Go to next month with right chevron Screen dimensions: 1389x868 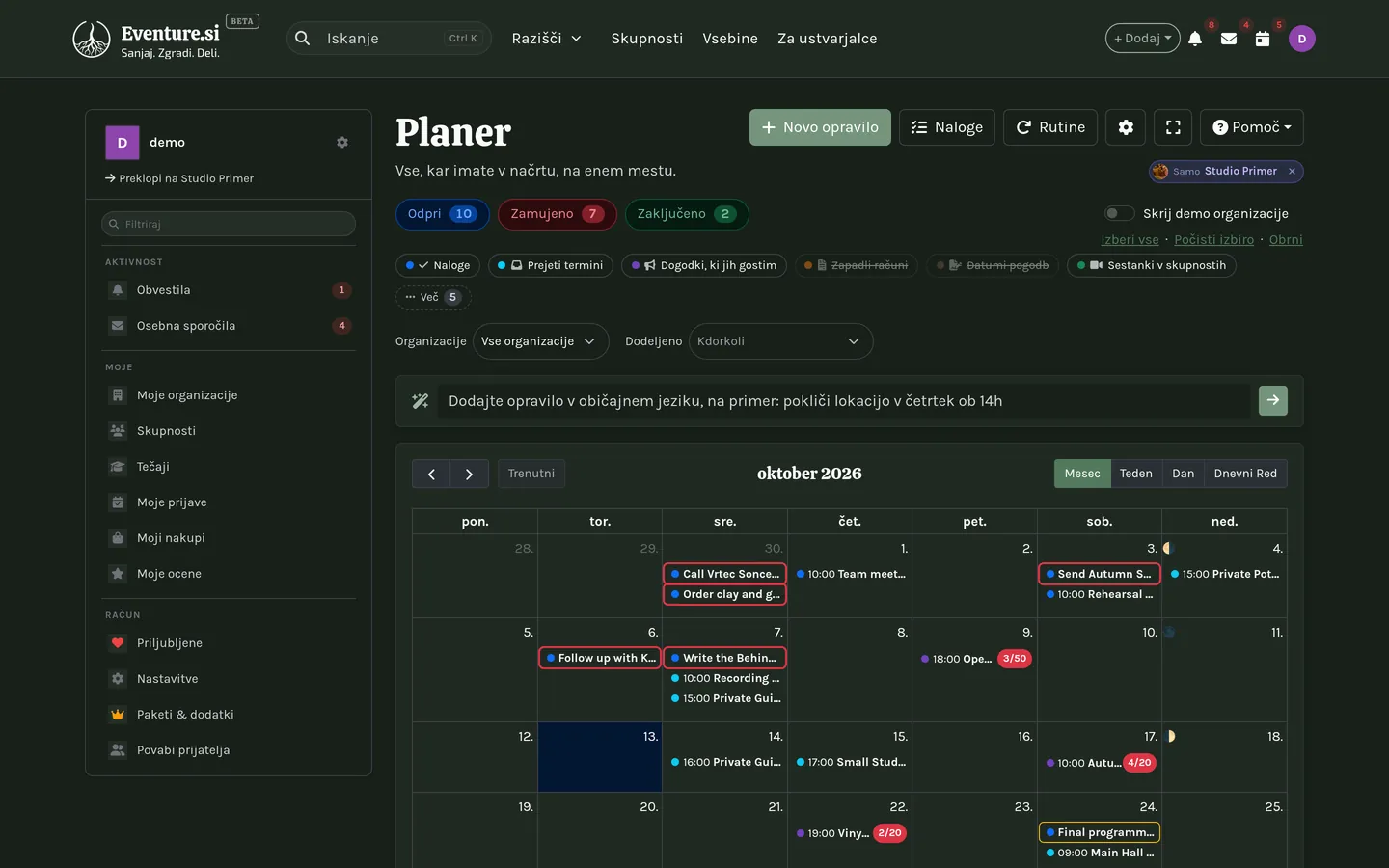coord(469,474)
